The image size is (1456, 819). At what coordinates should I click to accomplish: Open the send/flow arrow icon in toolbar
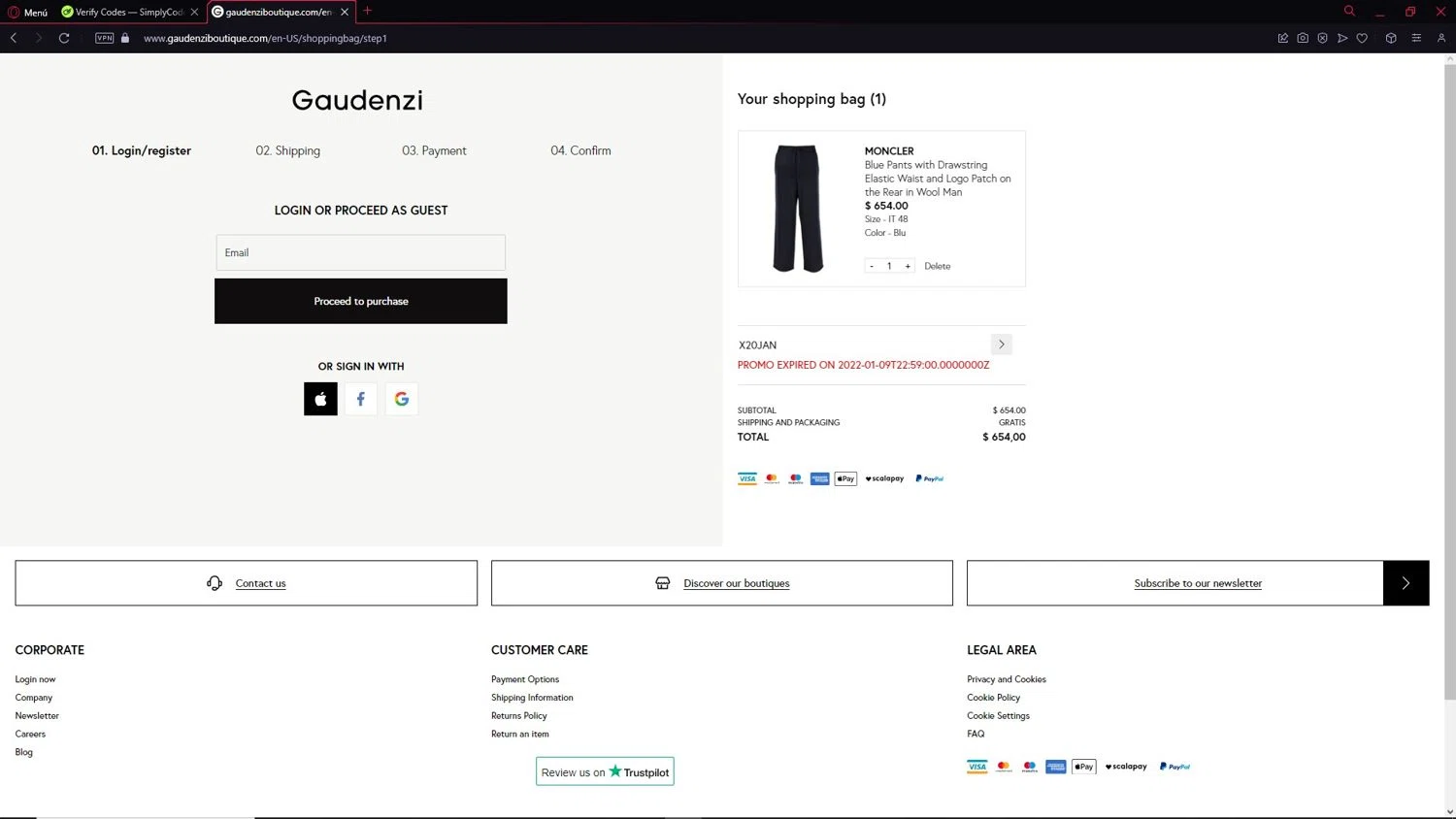(1342, 38)
